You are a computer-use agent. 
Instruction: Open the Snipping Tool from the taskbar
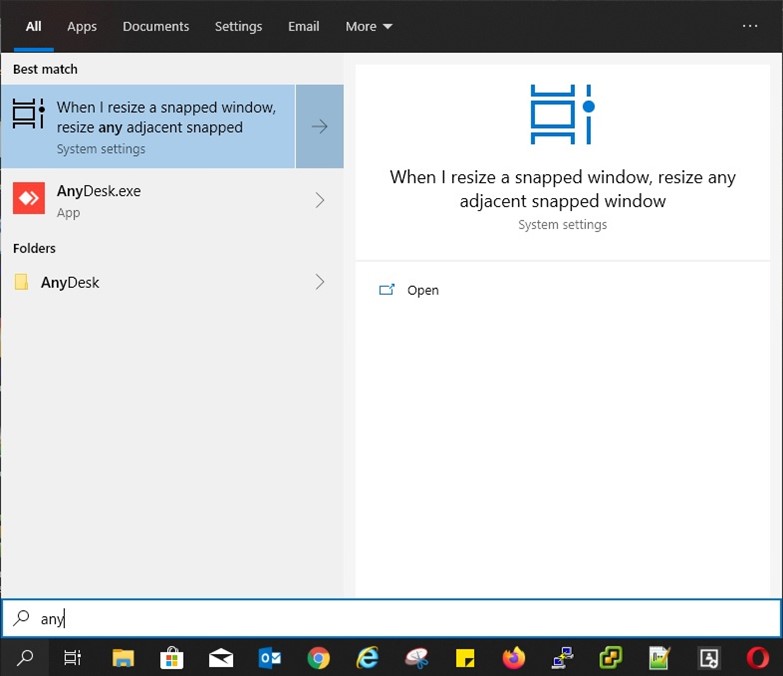pyautogui.click(x=416, y=658)
